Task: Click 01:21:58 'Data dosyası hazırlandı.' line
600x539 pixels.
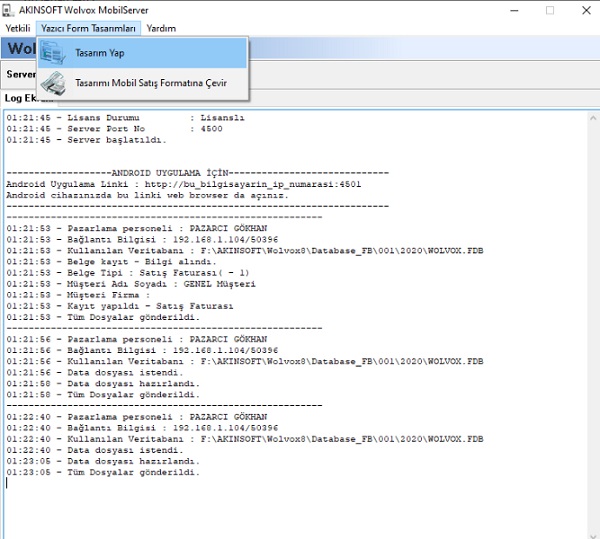Action: (x=103, y=384)
